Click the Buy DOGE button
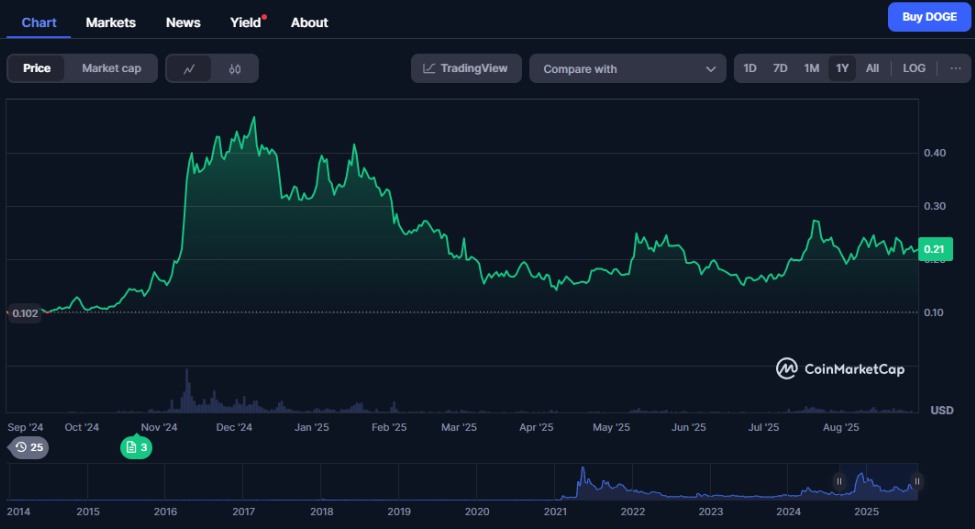The height and width of the screenshot is (529, 975). tap(929, 17)
